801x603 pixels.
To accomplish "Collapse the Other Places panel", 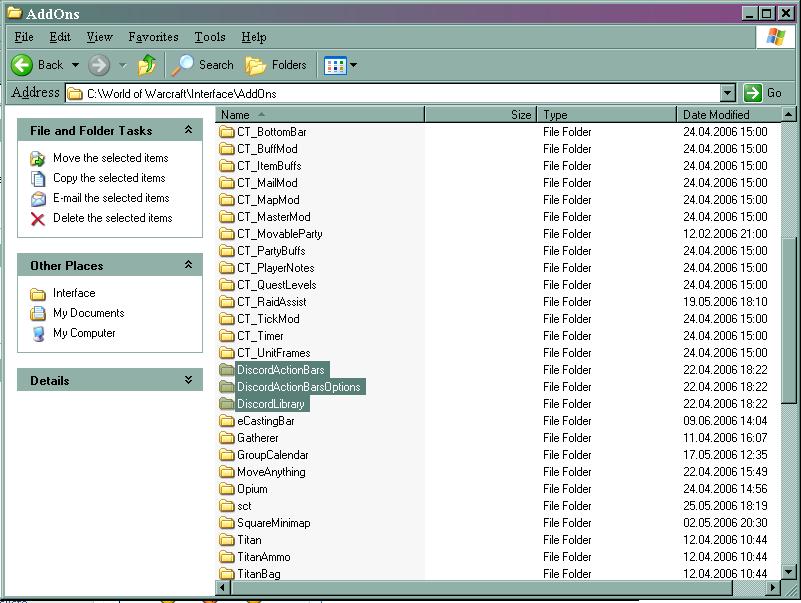I will (189, 265).
